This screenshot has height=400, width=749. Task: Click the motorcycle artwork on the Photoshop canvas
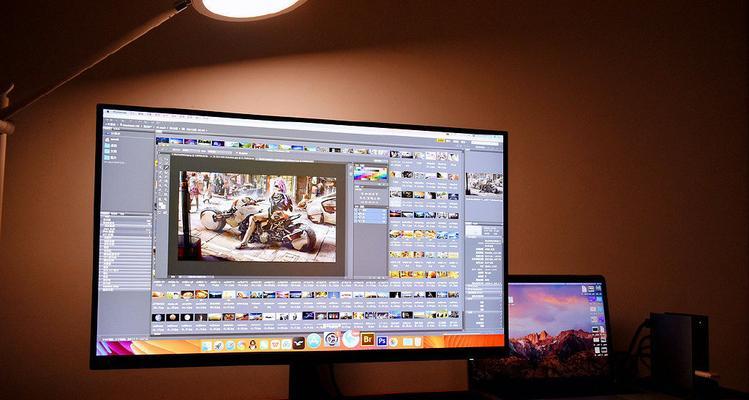pos(257,216)
